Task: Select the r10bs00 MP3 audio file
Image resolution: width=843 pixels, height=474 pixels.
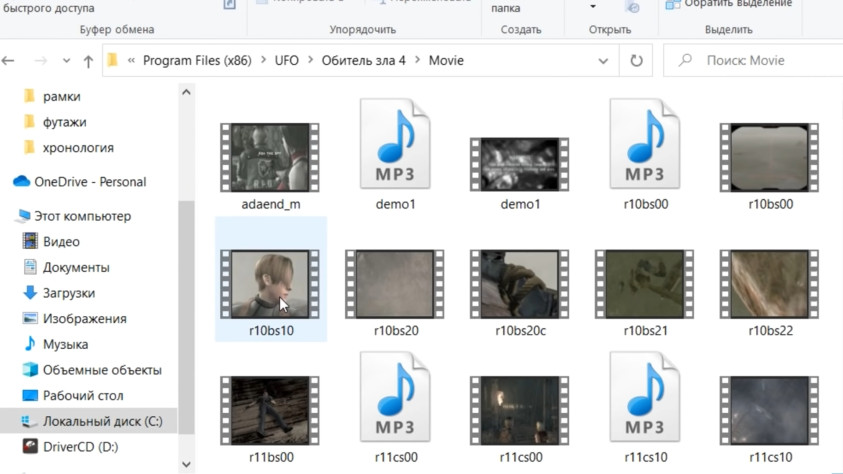Action: coord(645,155)
